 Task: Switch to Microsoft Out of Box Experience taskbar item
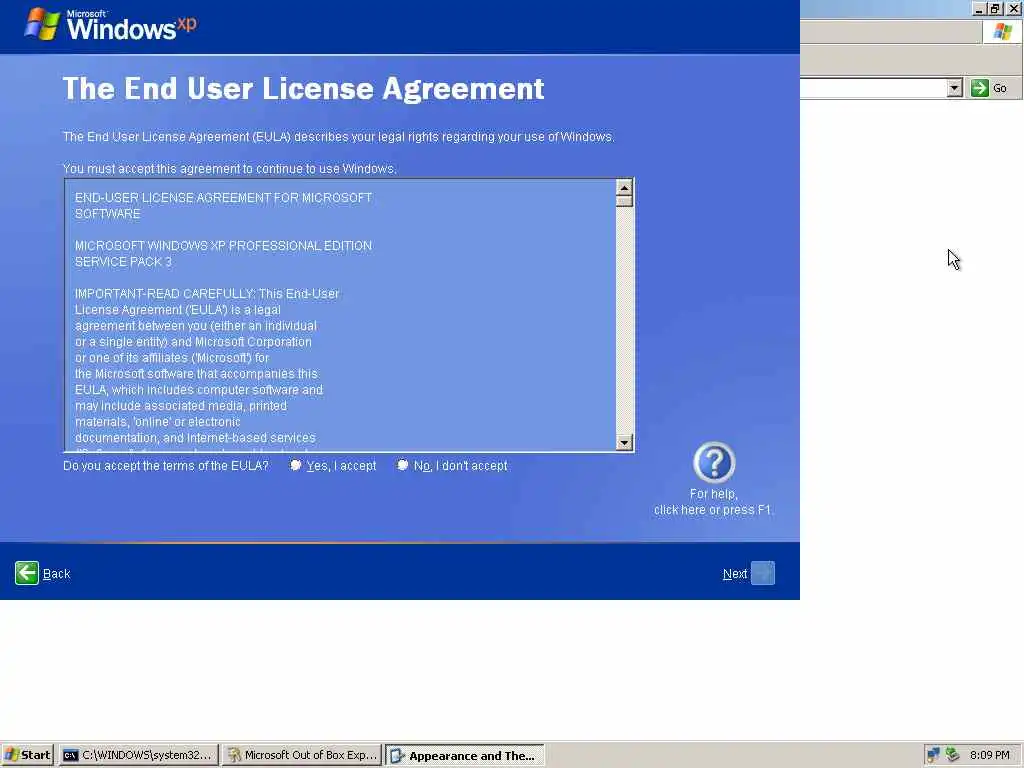click(x=302, y=755)
